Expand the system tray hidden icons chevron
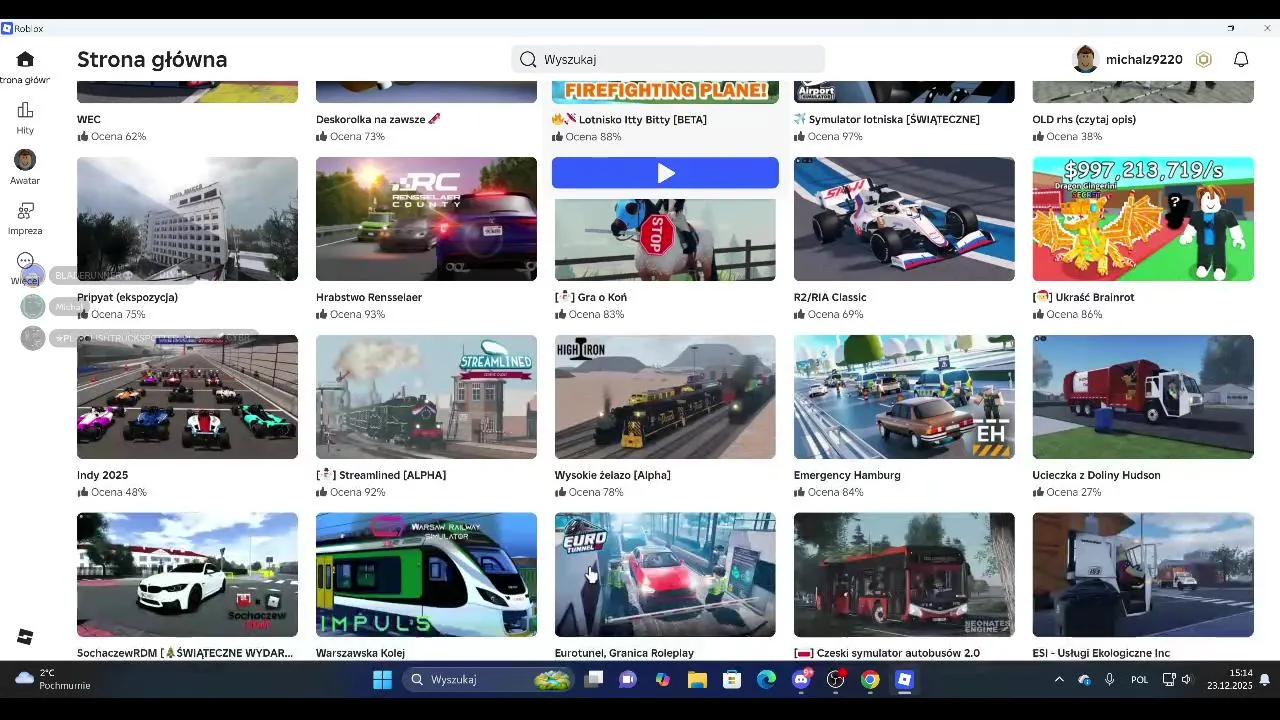1280x720 pixels. point(1059,680)
